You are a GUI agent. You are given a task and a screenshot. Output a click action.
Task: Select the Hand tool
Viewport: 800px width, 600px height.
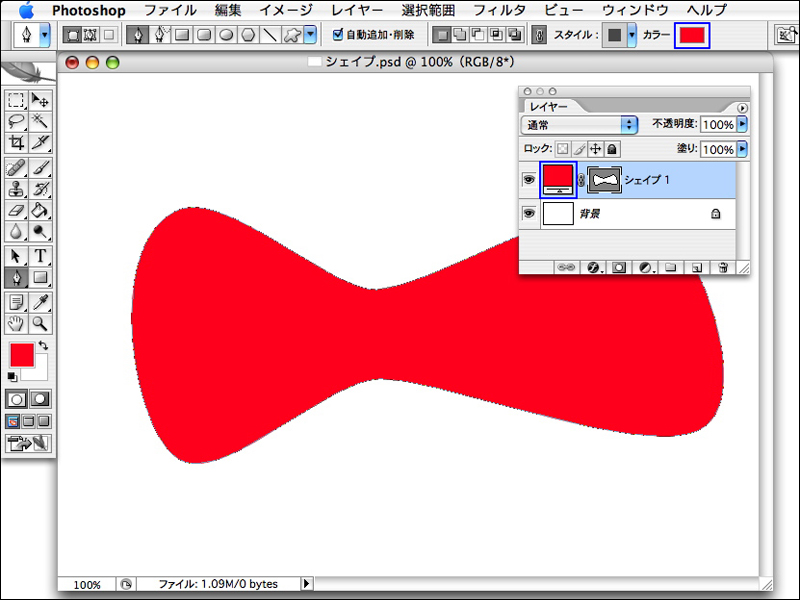pyautogui.click(x=16, y=323)
